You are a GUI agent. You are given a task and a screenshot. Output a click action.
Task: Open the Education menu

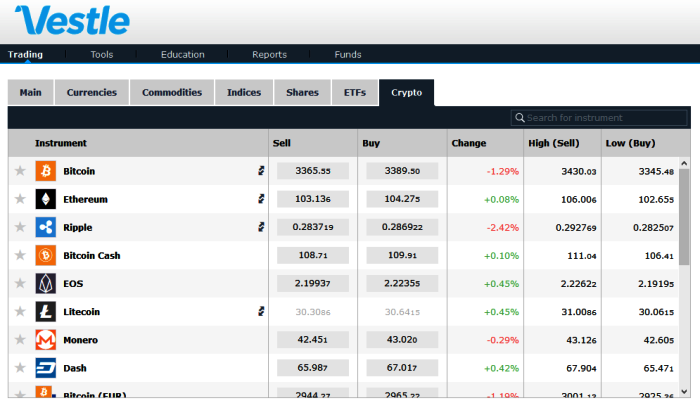pos(183,54)
